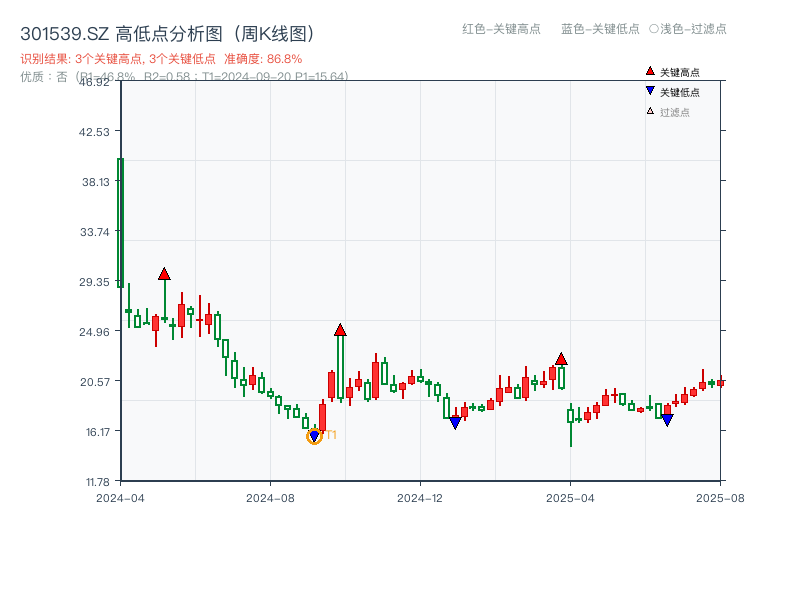
Task: Select the red triangle marker near 24.96 level
Action: 341,328
